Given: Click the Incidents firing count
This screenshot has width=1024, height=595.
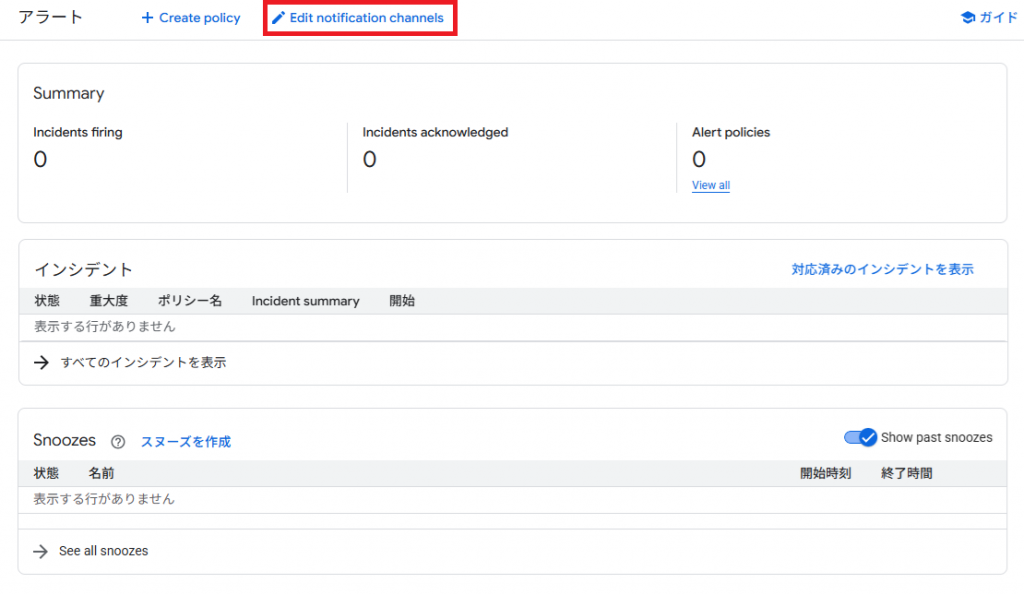Looking at the screenshot, I should coord(40,159).
